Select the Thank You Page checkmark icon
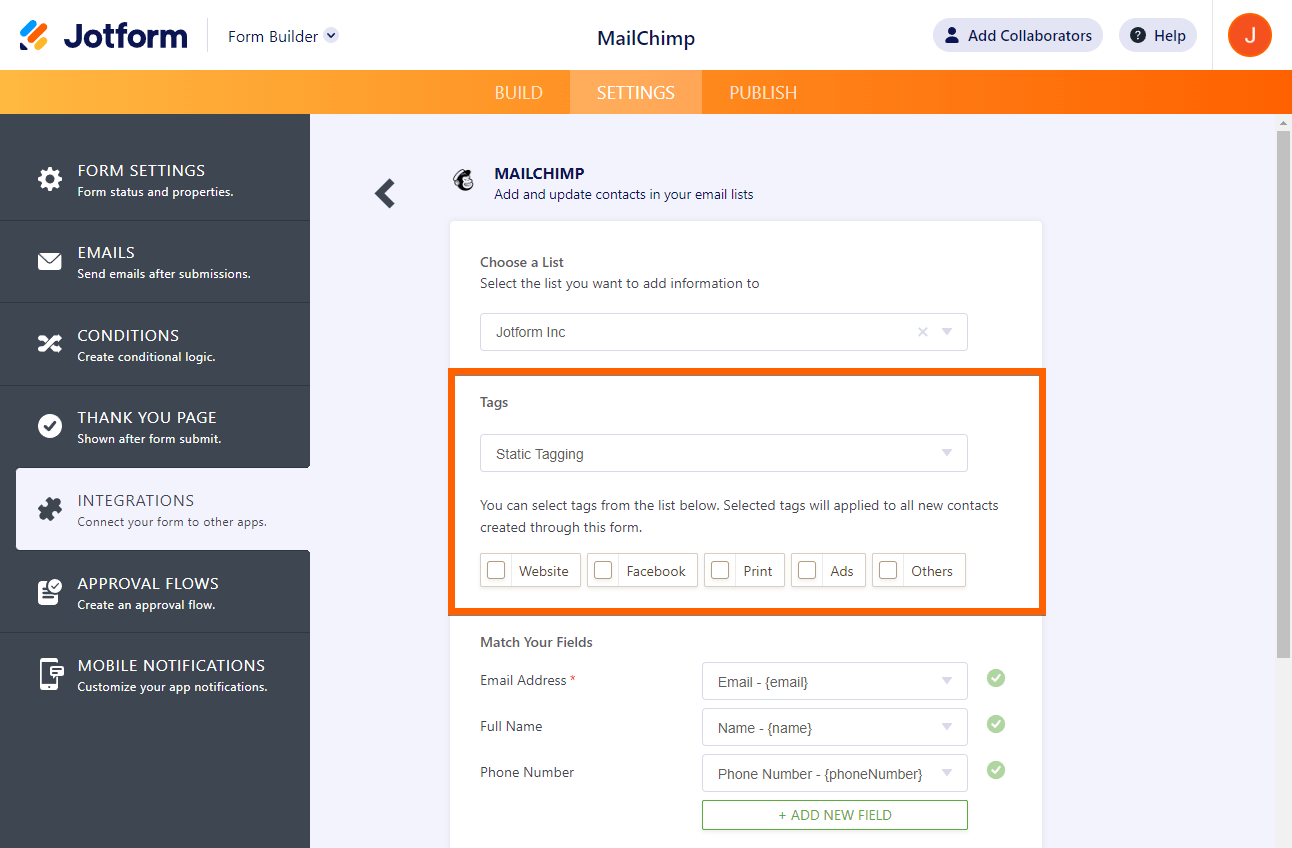 50,426
